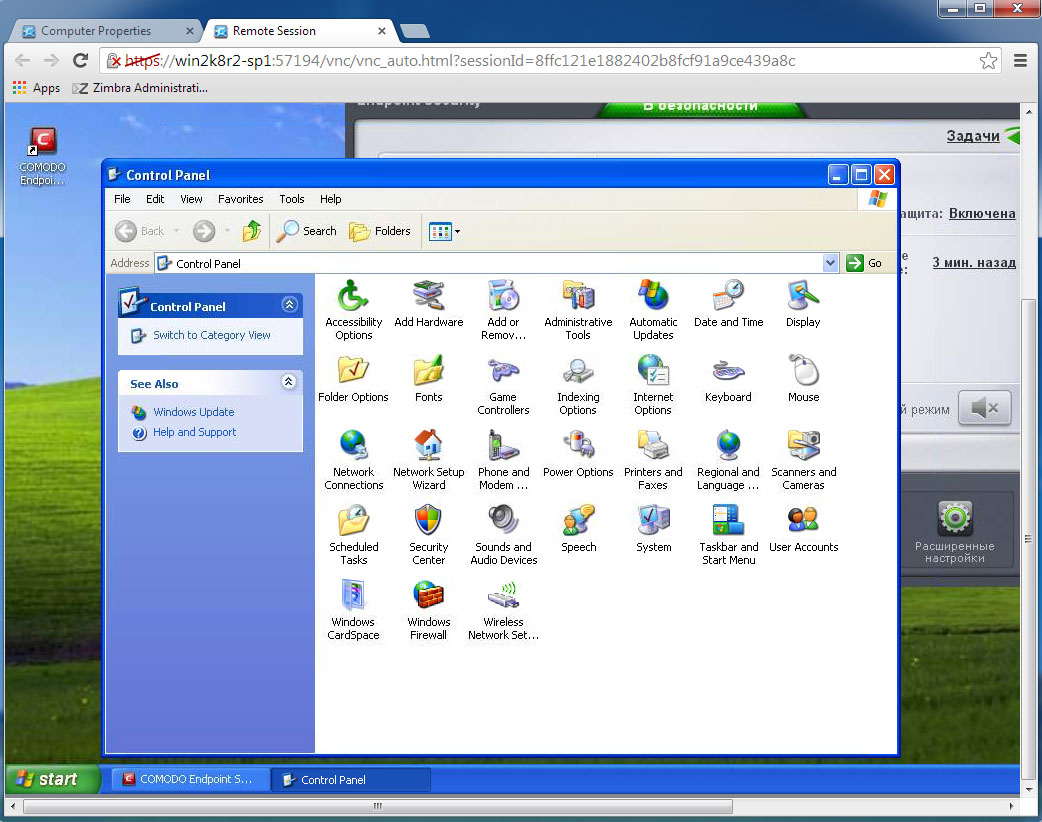The image size is (1042, 822).
Task: Click the Up folder toolbar icon
Action: [x=252, y=231]
